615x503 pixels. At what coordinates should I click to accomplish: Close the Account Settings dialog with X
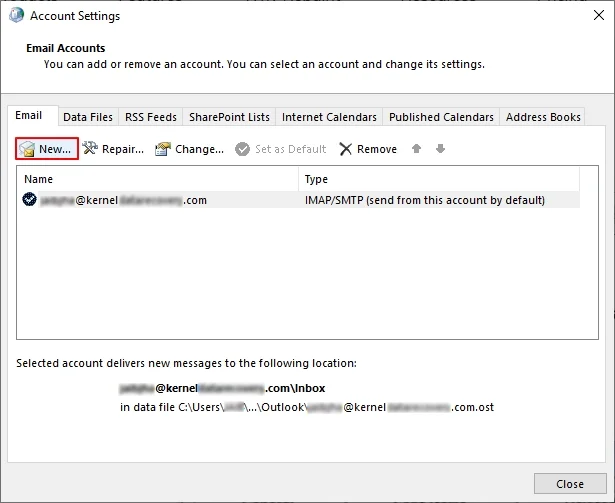coord(599,15)
